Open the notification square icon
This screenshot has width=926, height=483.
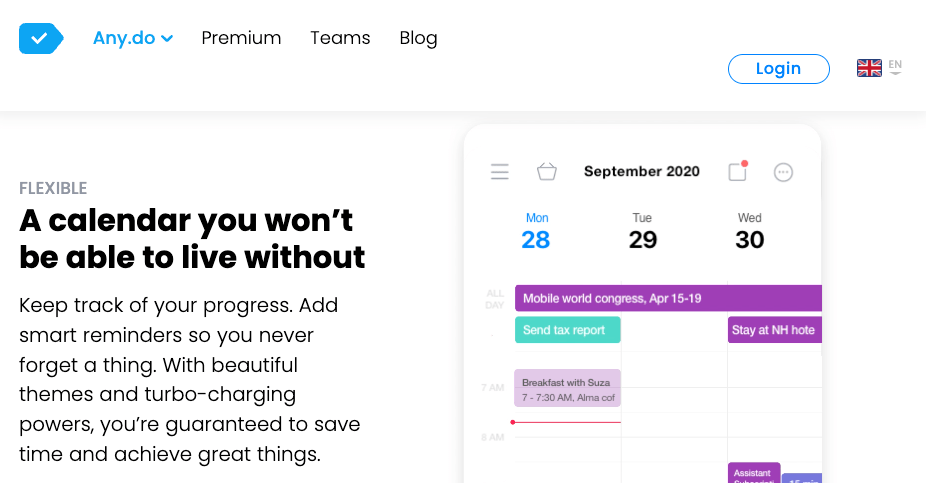click(x=738, y=172)
